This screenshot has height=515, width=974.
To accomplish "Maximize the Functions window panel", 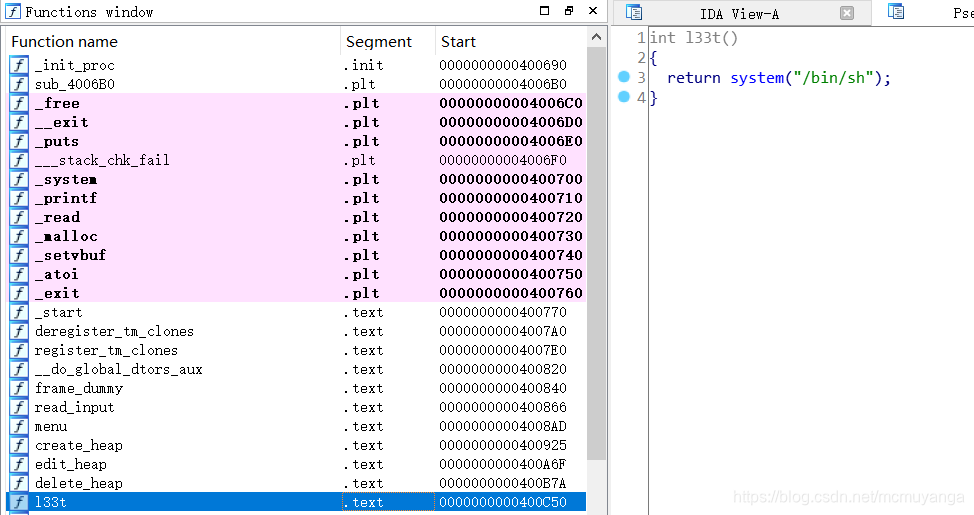I will click(x=545, y=11).
